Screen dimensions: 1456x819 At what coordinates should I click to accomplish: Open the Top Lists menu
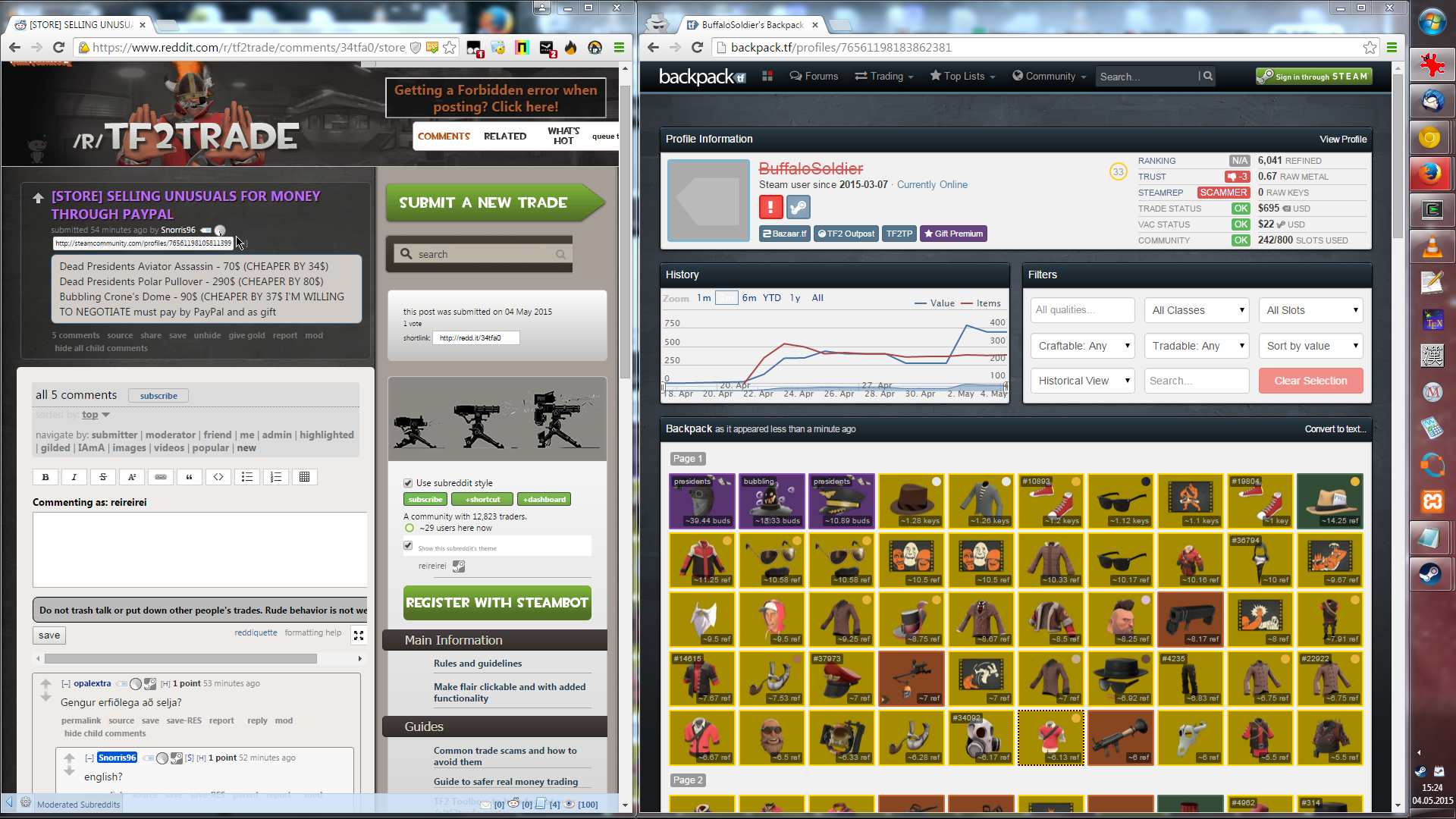click(963, 77)
